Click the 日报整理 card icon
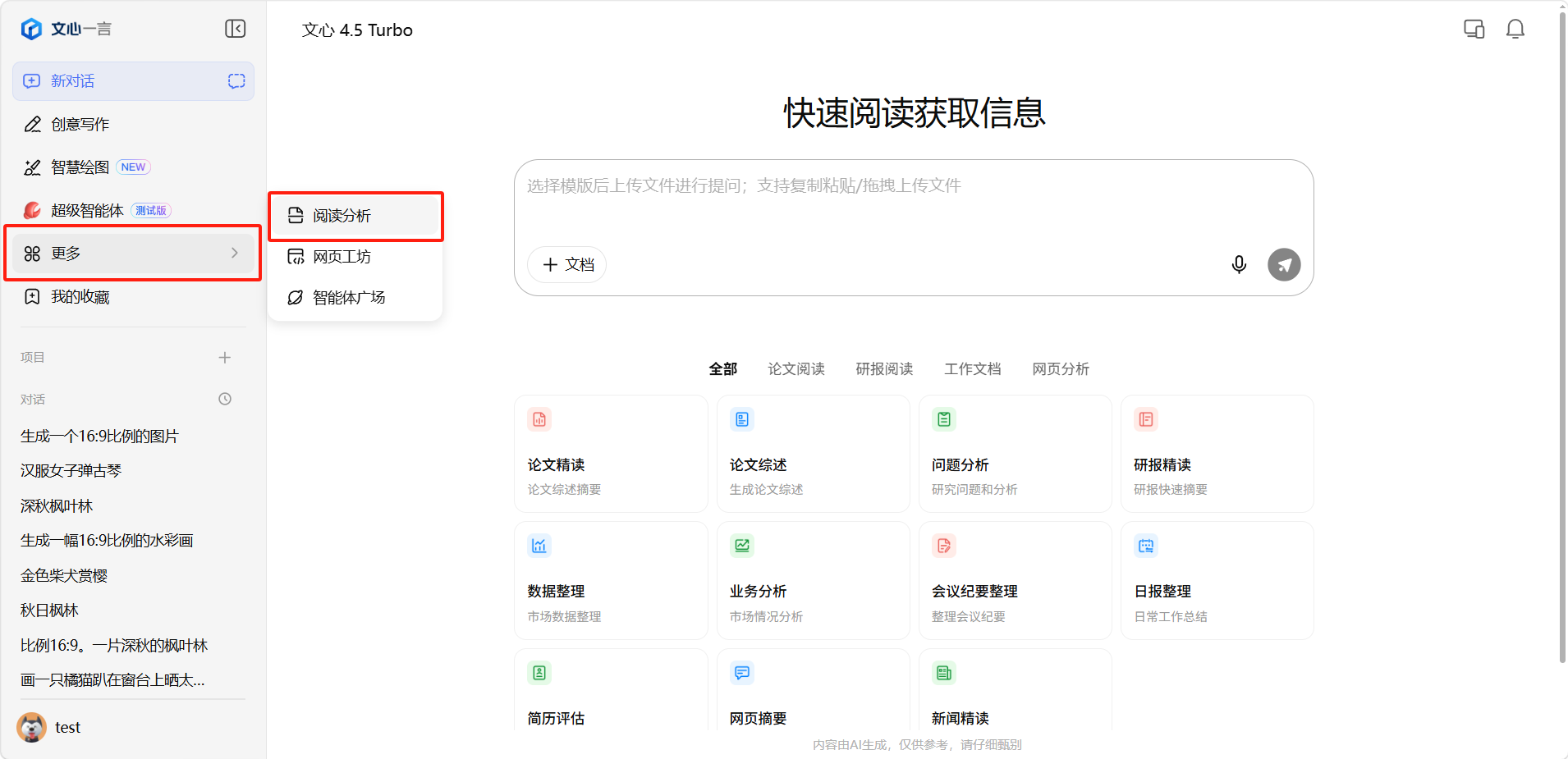The height and width of the screenshot is (759, 1568). coord(1146,546)
